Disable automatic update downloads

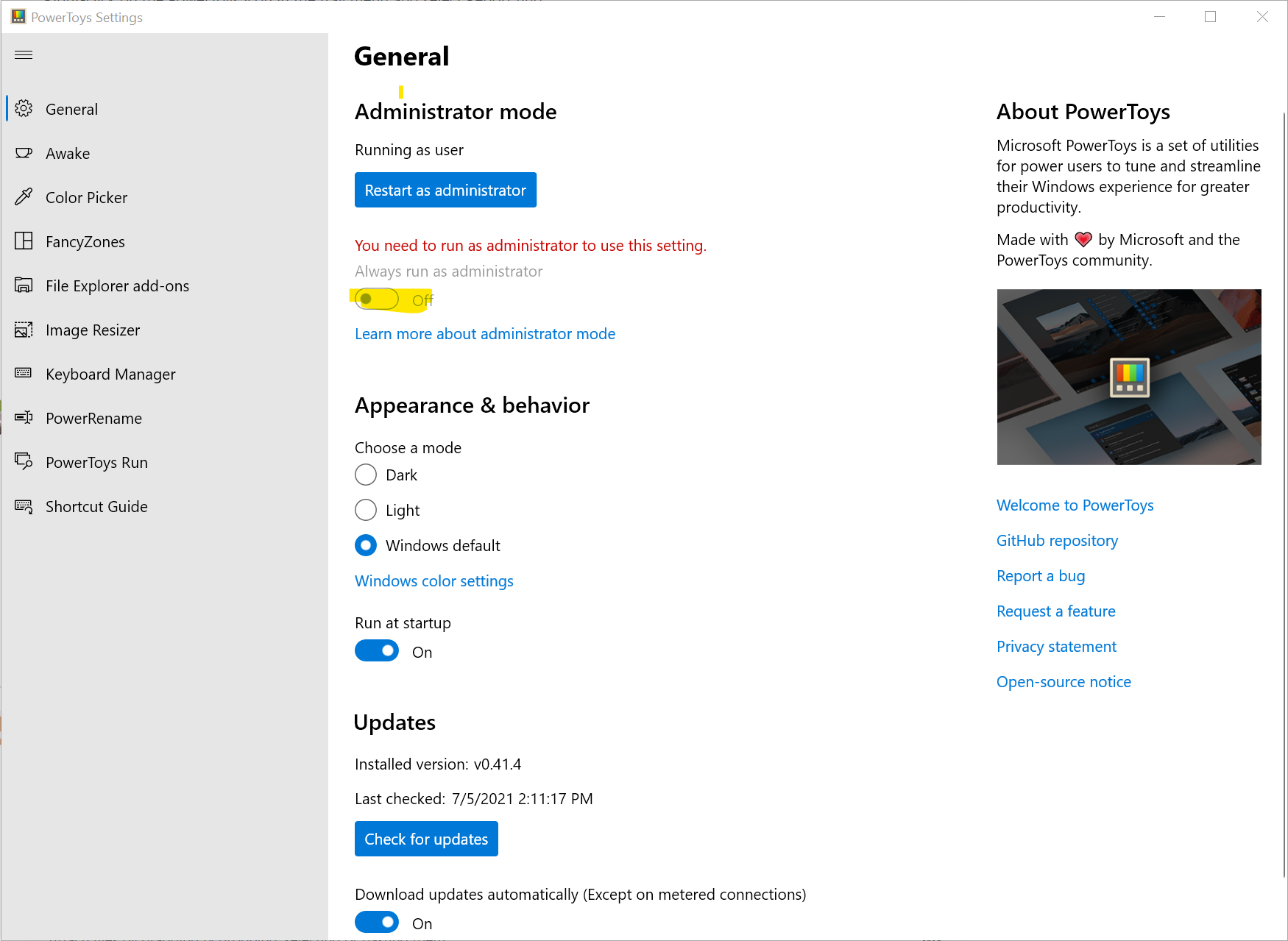[x=376, y=921]
